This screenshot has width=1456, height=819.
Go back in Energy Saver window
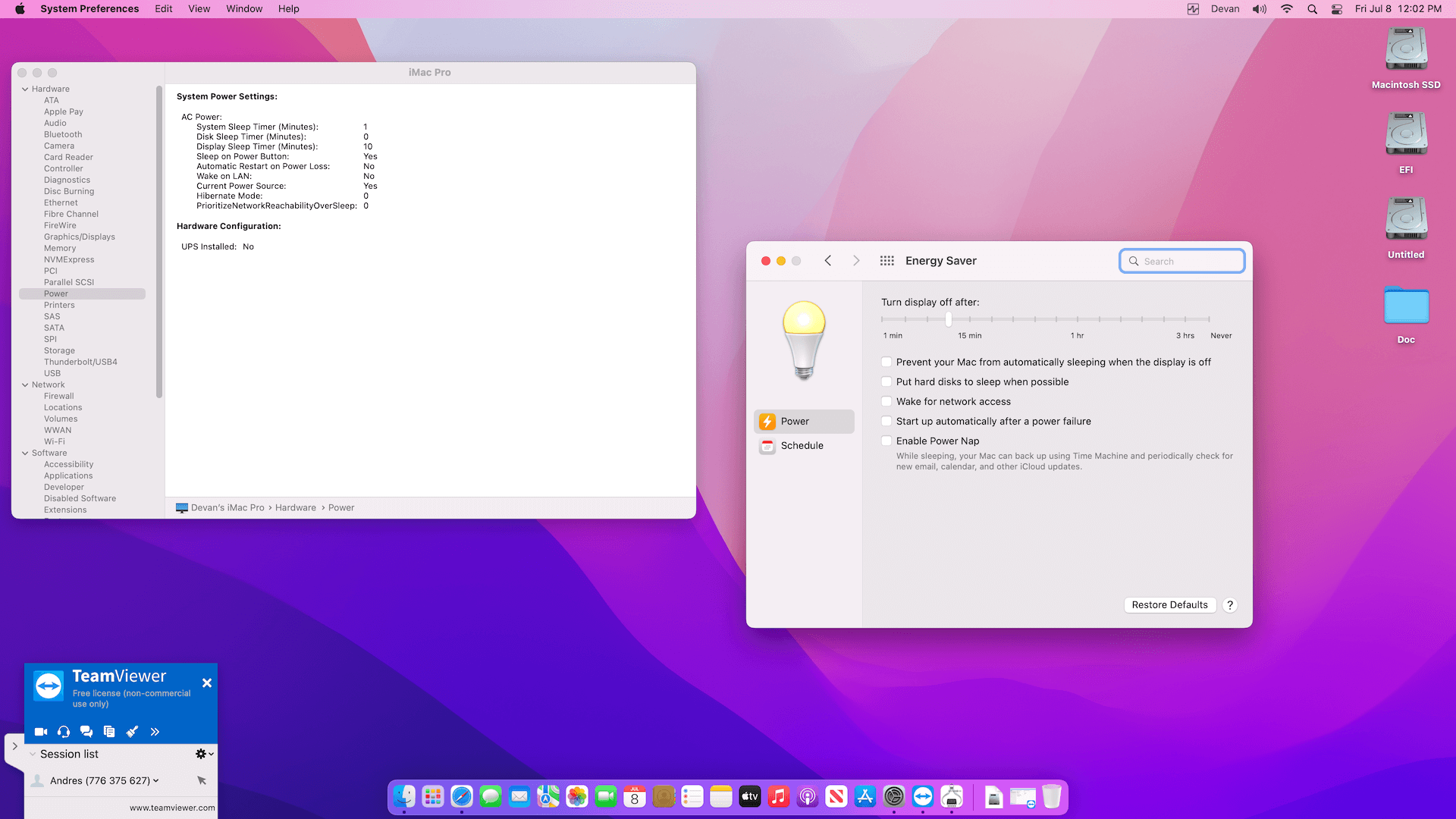828,261
